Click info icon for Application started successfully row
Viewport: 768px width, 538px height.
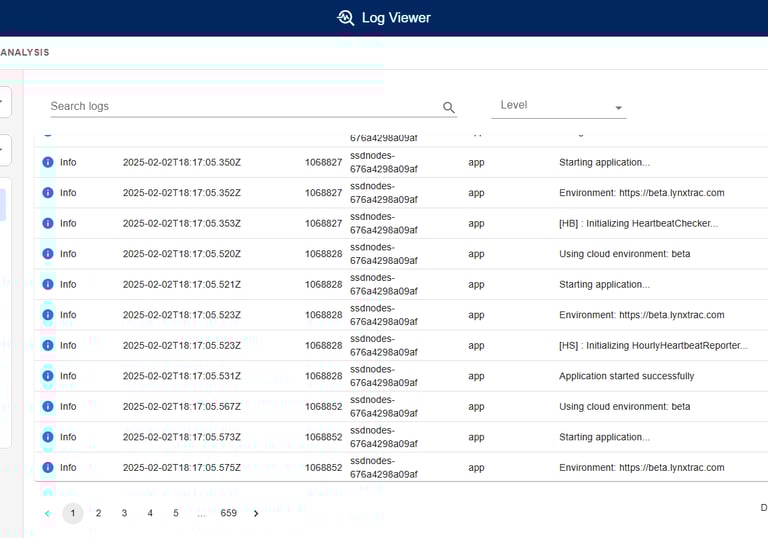(x=48, y=376)
